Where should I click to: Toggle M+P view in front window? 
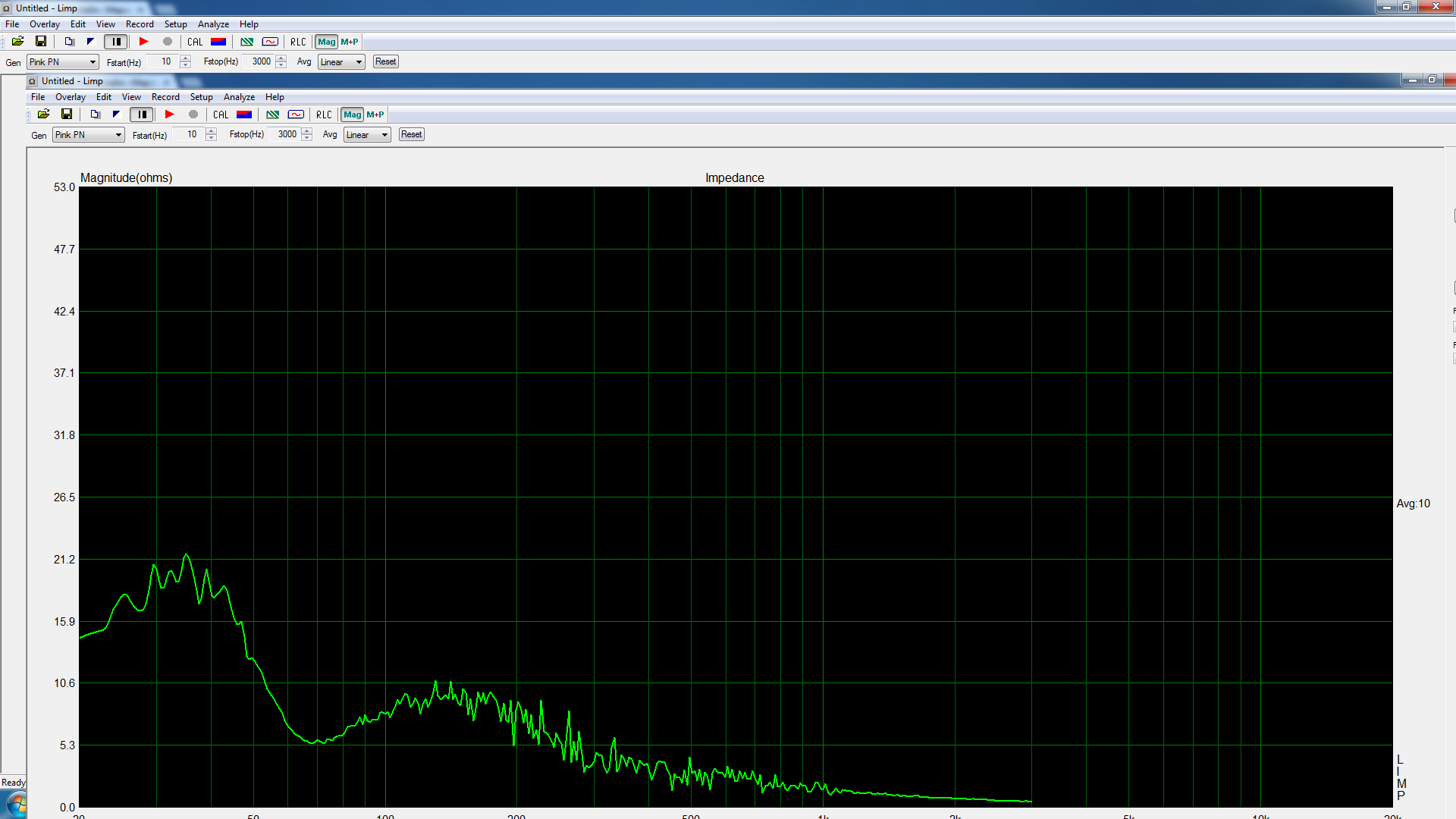375,115
